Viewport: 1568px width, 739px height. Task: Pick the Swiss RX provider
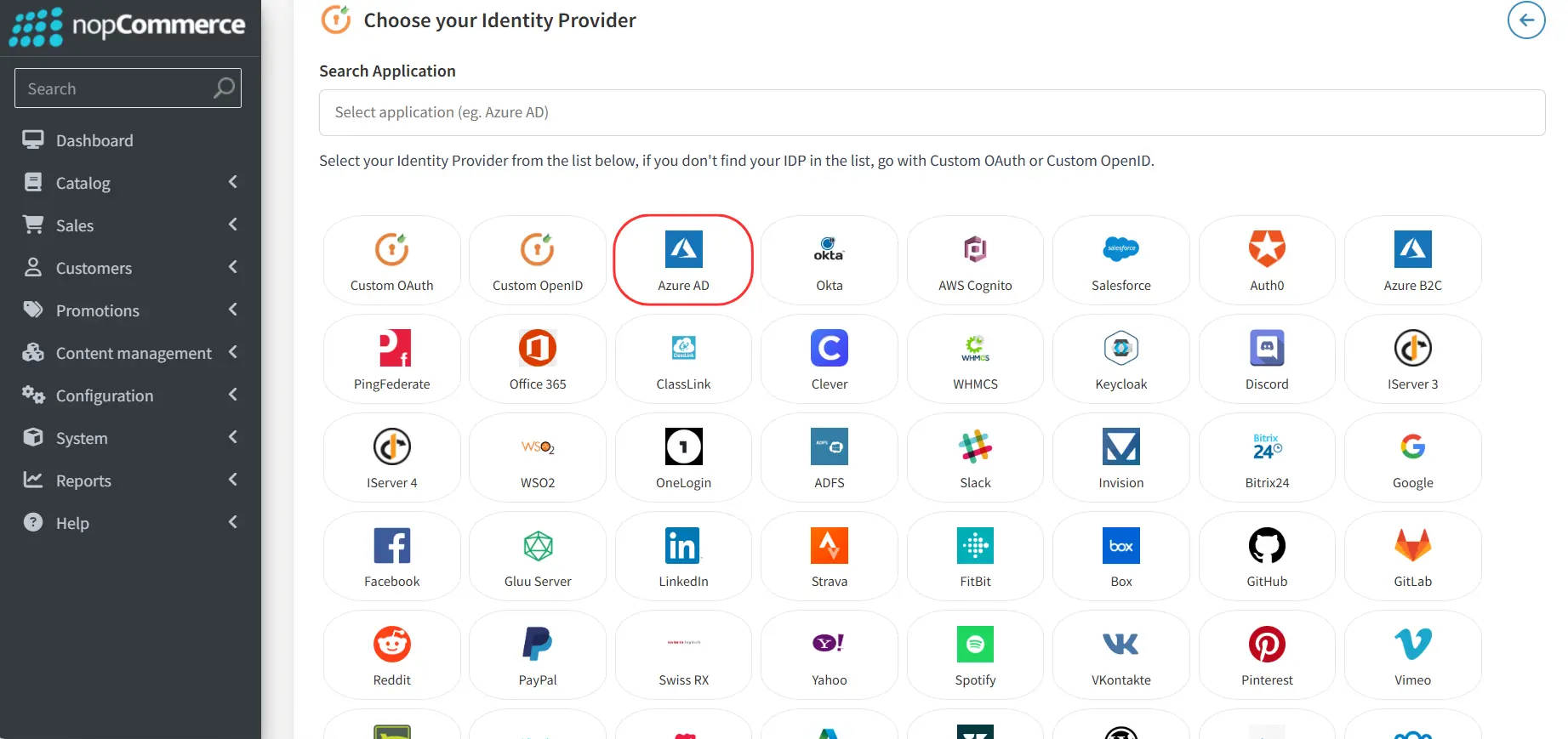pyautogui.click(x=683, y=655)
